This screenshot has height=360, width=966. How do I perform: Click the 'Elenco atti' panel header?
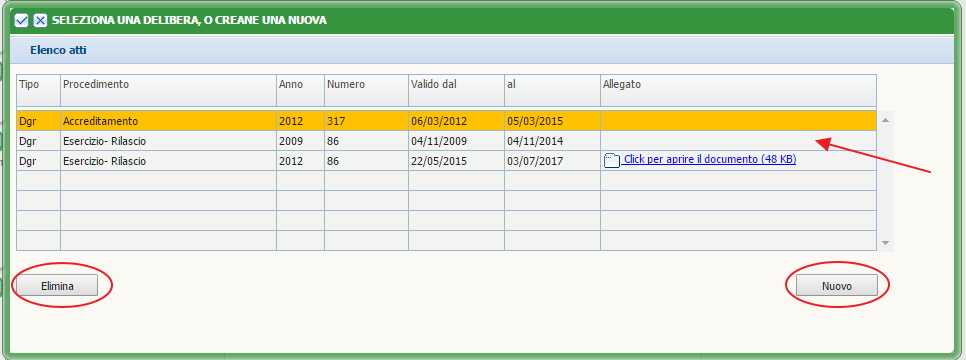click(x=483, y=50)
